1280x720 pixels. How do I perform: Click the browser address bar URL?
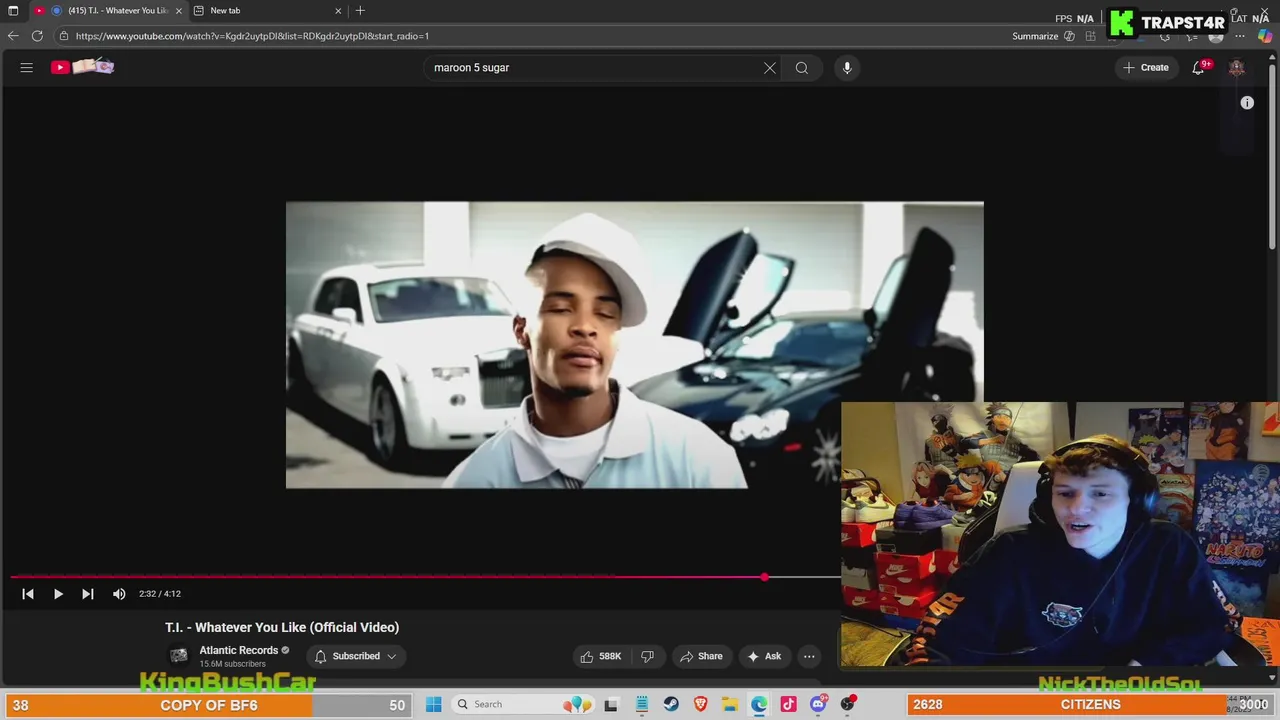click(x=252, y=36)
